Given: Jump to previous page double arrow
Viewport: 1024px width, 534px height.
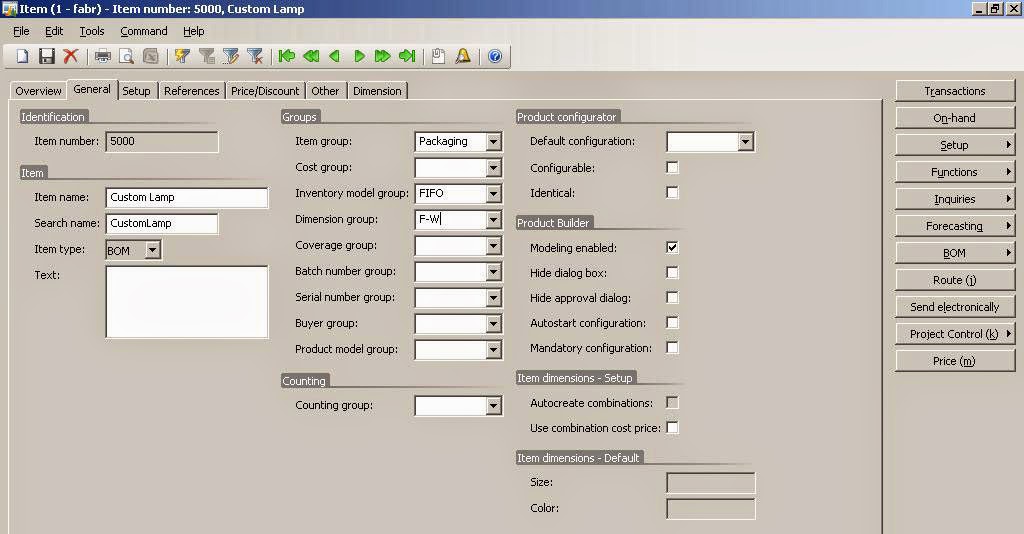Looking at the screenshot, I should click(311, 56).
